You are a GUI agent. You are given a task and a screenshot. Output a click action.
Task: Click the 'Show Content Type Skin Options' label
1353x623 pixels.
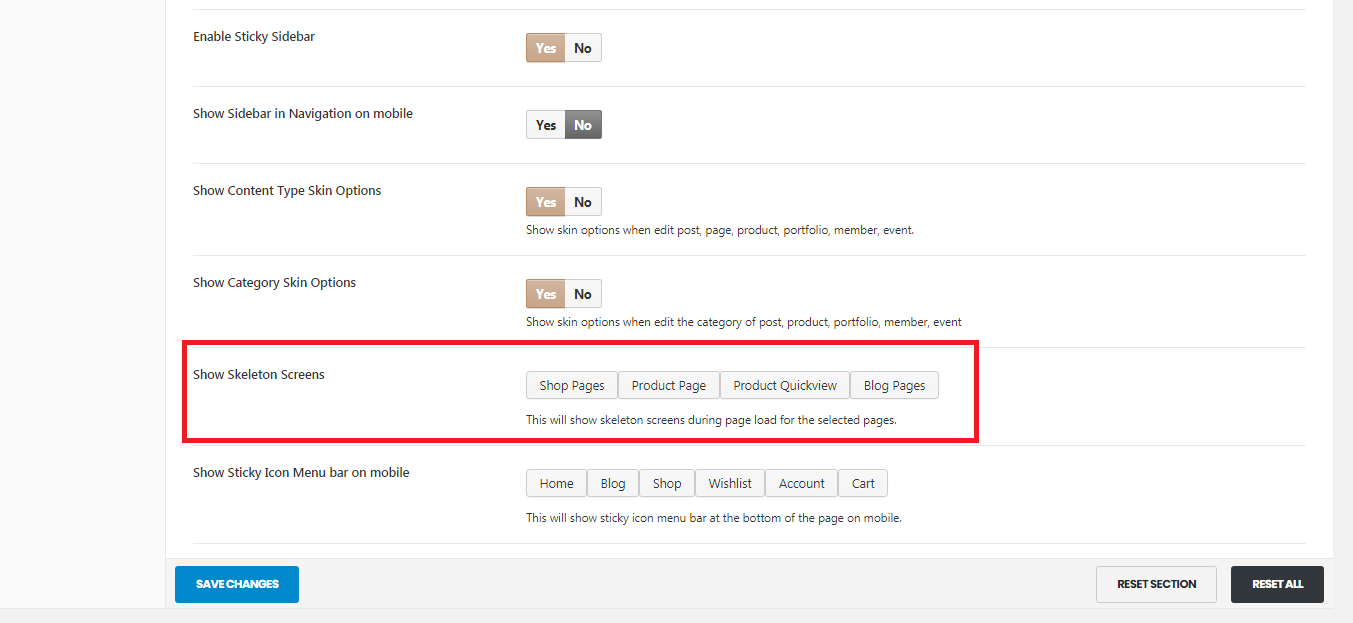tap(287, 191)
